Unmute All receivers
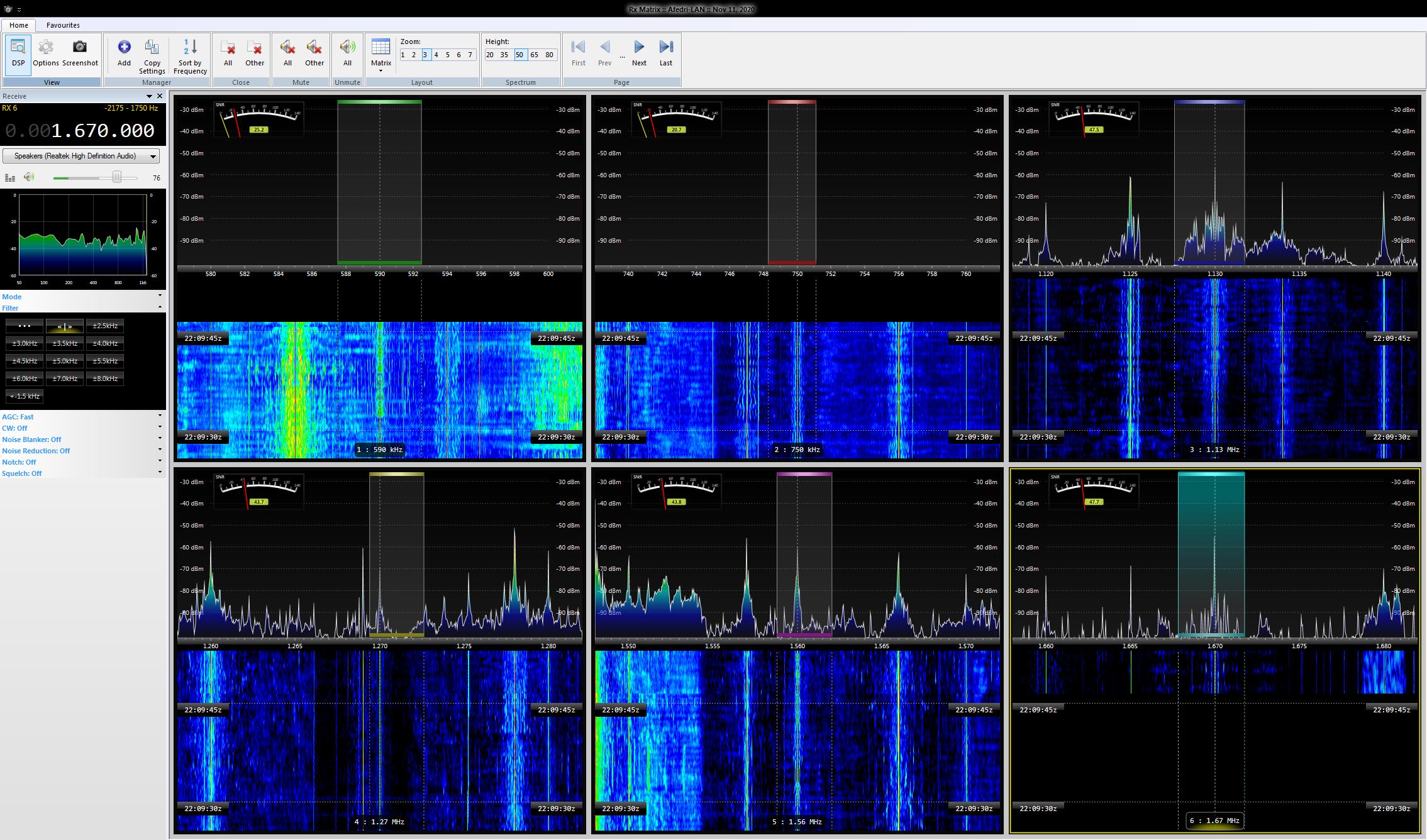 point(347,53)
